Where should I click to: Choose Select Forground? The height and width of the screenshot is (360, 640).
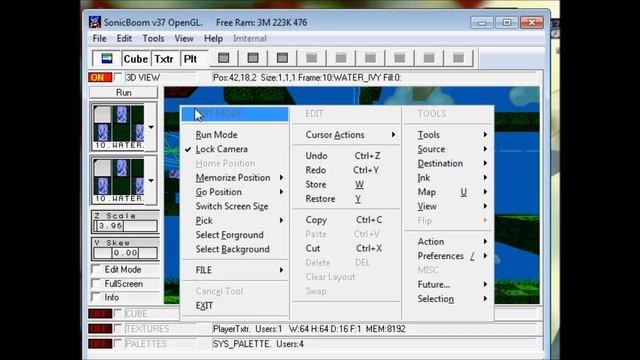(x=235, y=235)
